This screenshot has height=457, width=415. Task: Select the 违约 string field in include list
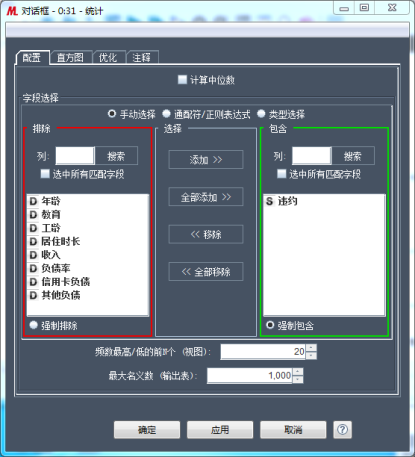(324, 201)
